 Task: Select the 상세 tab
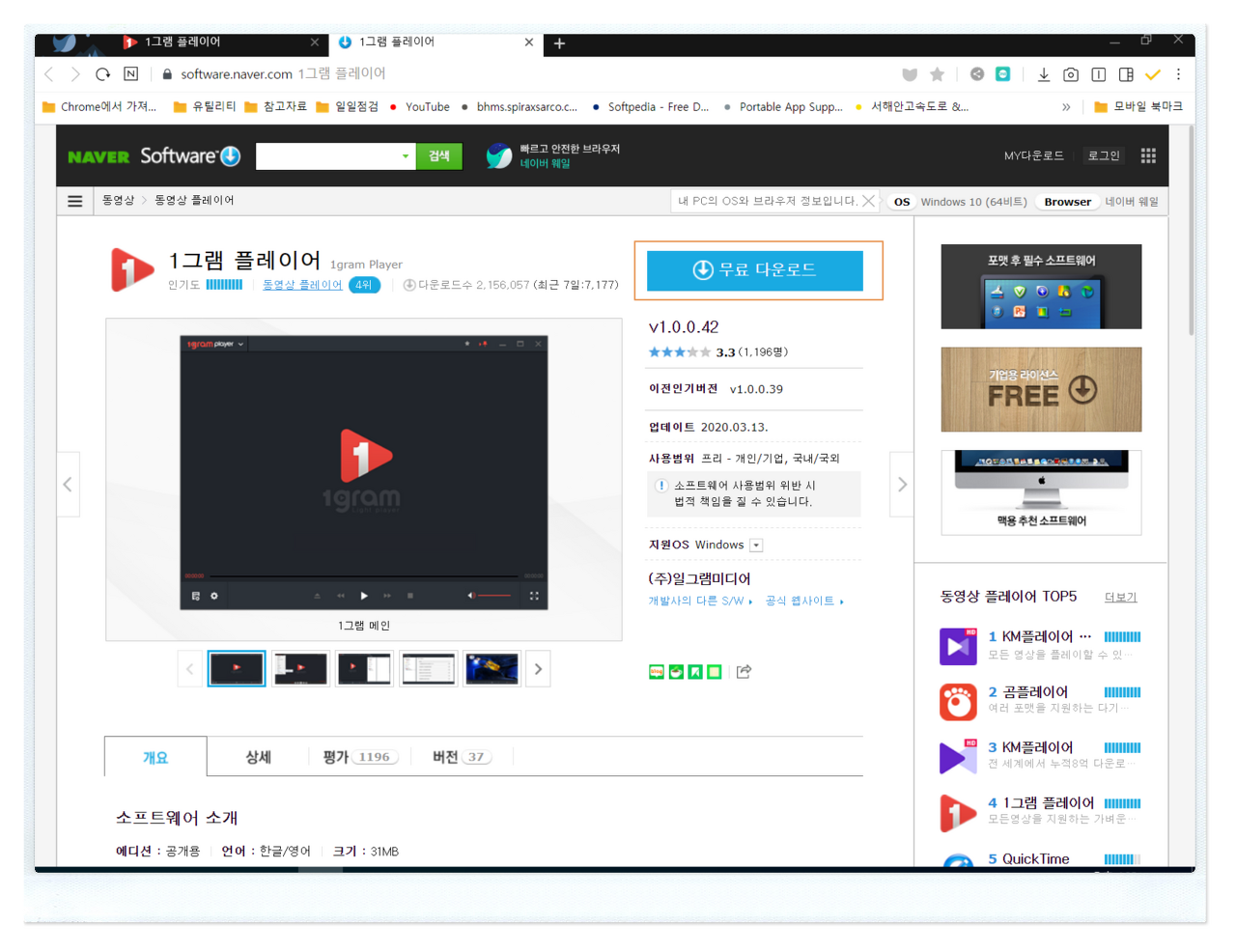pyautogui.click(x=258, y=757)
